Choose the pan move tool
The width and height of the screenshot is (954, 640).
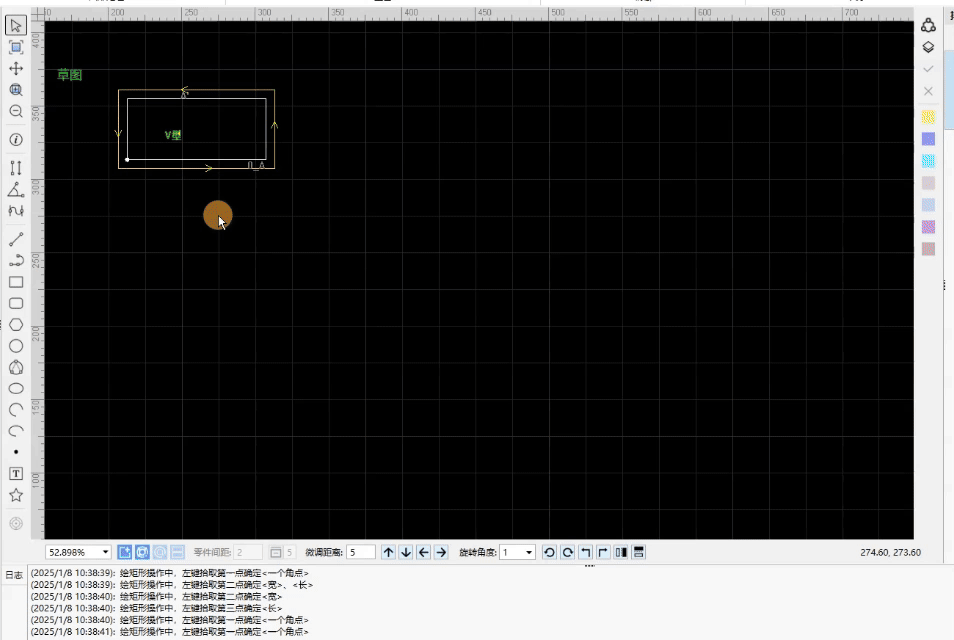tap(16, 68)
